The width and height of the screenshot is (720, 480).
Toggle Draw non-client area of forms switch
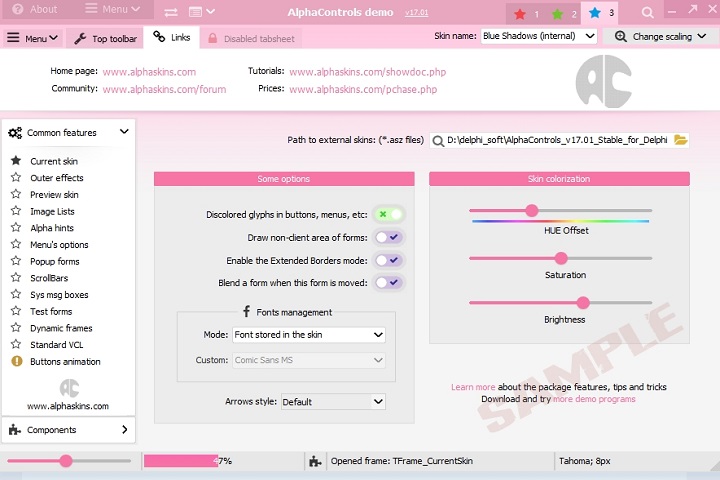click(x=389, y=237)
